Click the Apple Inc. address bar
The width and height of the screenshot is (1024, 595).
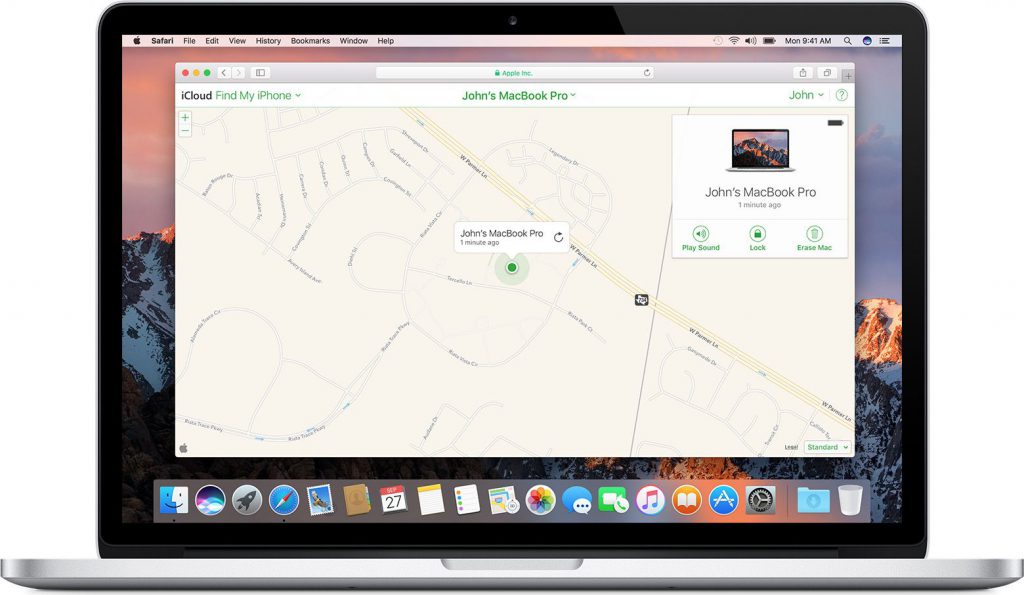[x=515, y=73]
